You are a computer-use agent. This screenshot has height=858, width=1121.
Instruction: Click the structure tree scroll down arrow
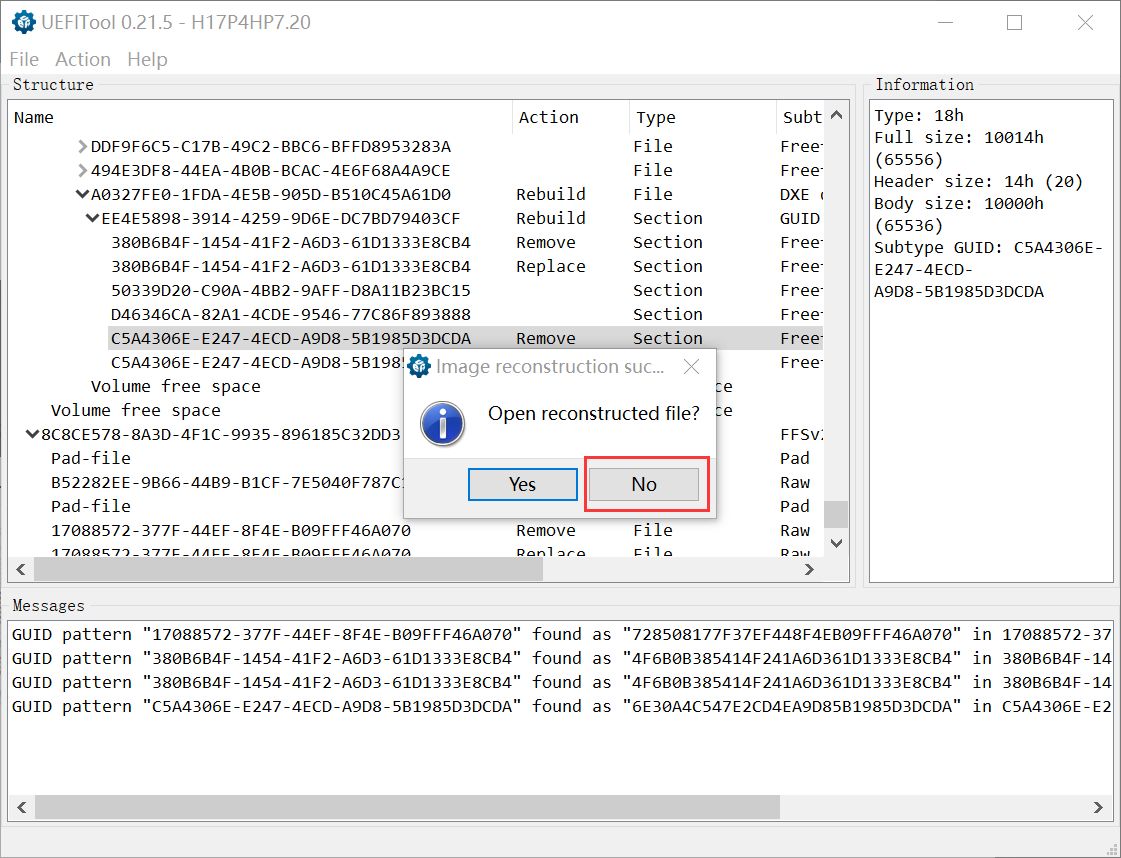coord(836,544)
